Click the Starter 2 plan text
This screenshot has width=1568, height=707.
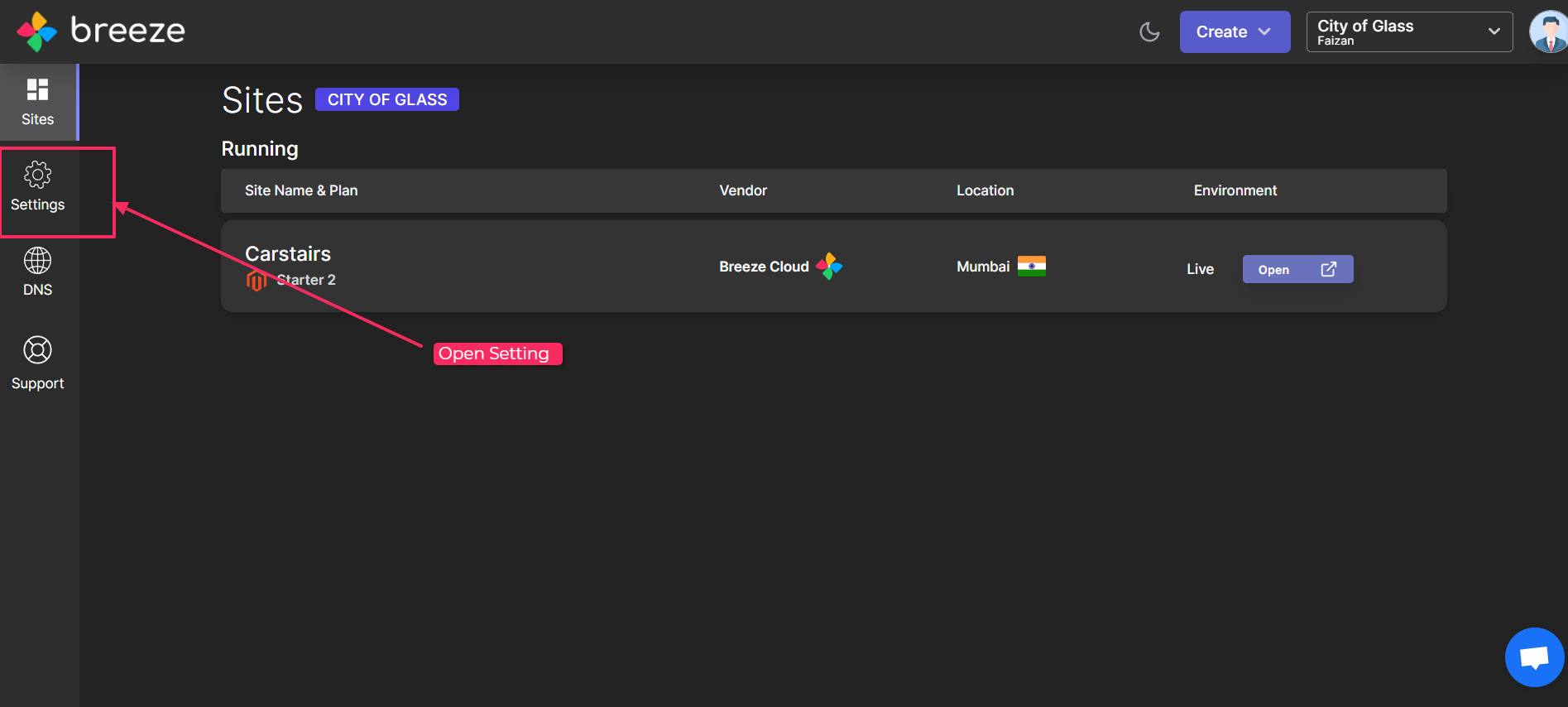click(306, 280)
